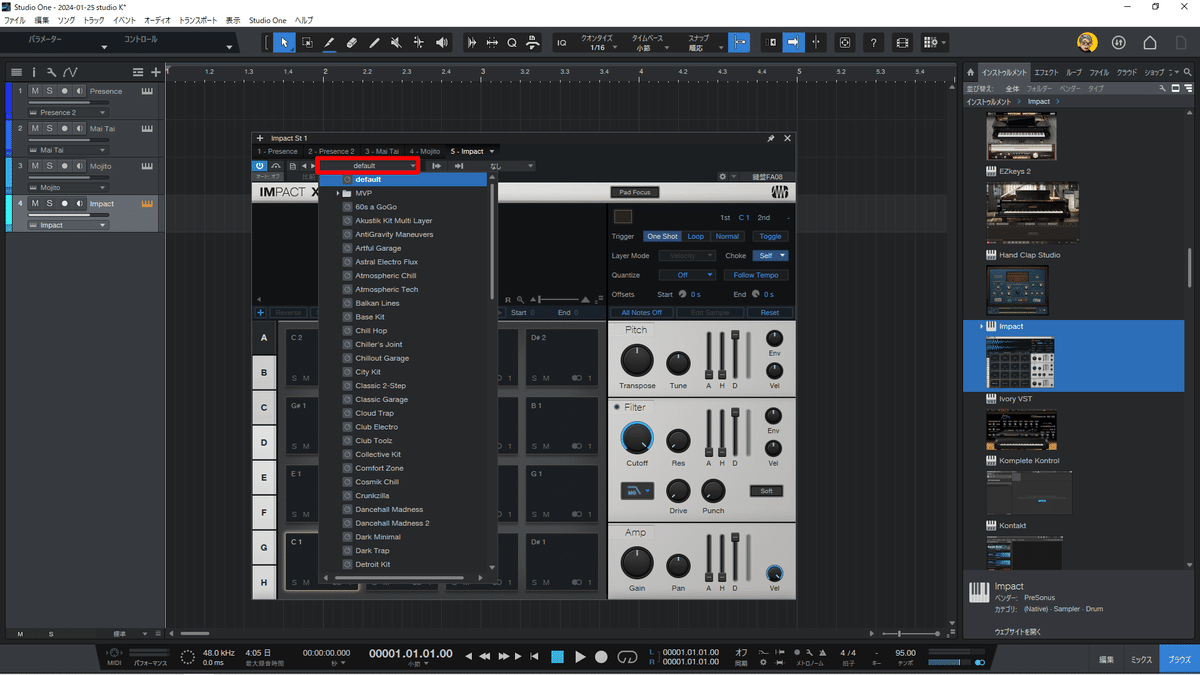Image resolution: width=1200 pixels, height=675 pixels.
Task: Open the ファイル menu
Action: tap(15, 20)
